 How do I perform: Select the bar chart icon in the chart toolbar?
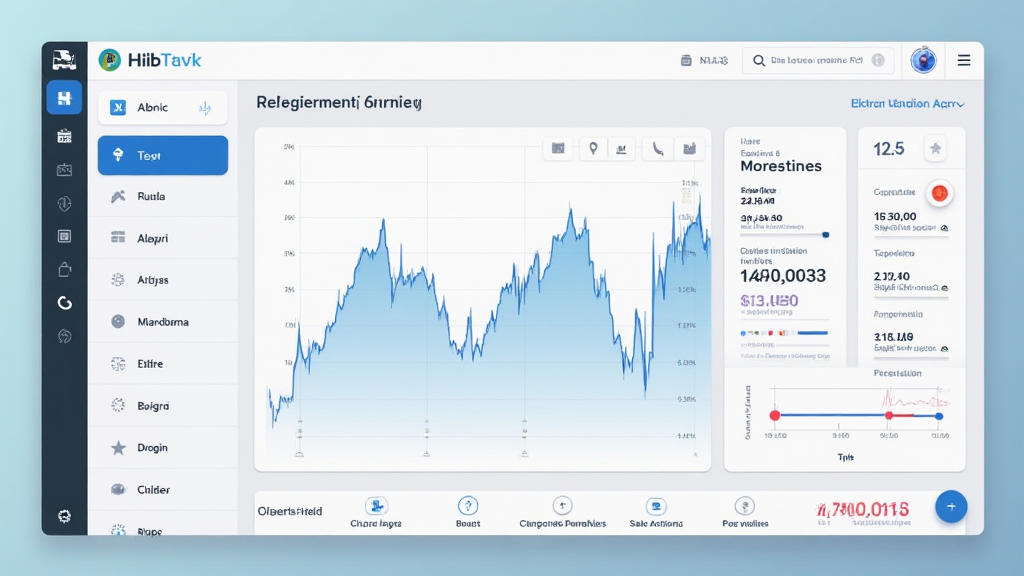[622, 147]
